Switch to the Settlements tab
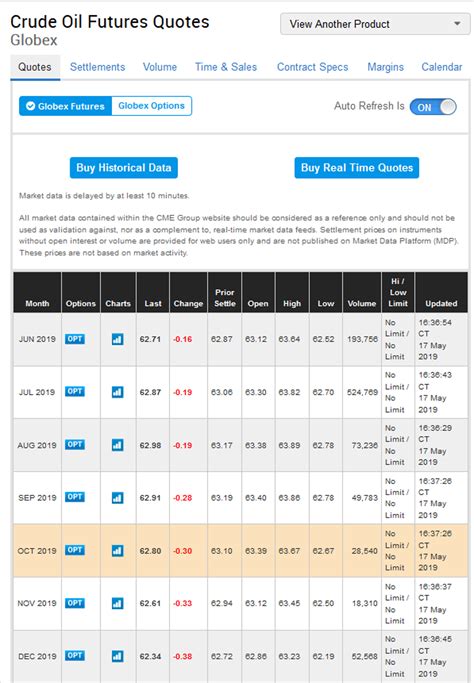Viewport: 474px width, 683px height. point(97,67)
